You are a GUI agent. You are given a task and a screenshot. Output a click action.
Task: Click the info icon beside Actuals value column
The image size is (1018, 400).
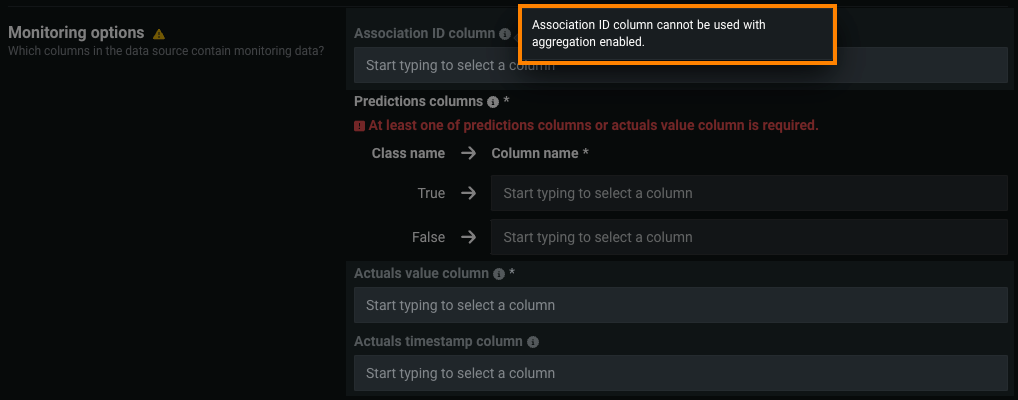click(498, 273)
